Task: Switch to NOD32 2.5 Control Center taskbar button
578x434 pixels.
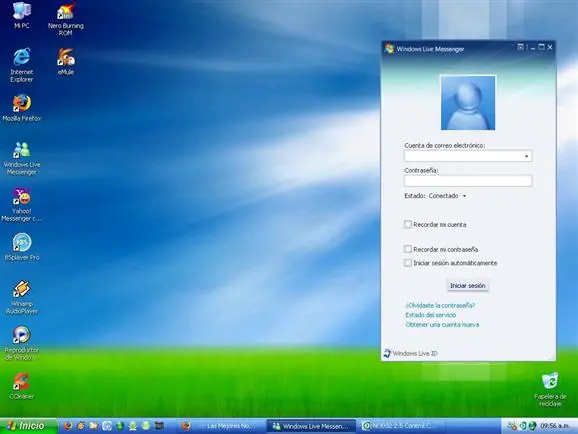Action: [402, 426]
